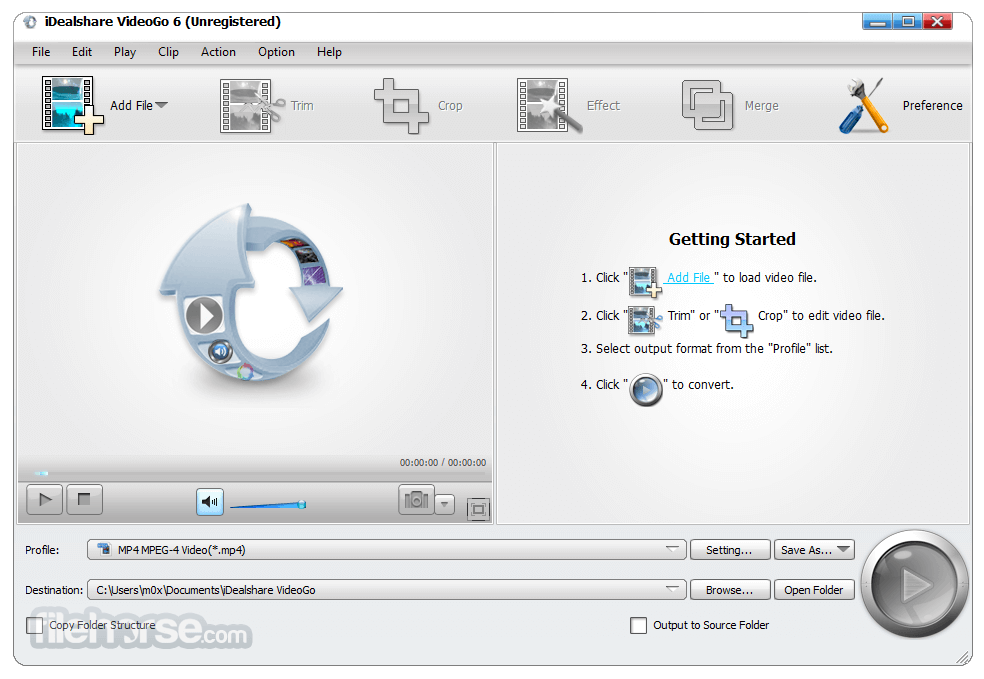The image size is (984, 679).
Task: Open the Help menu
Action: pyautogui.click(x=329, y=52)
